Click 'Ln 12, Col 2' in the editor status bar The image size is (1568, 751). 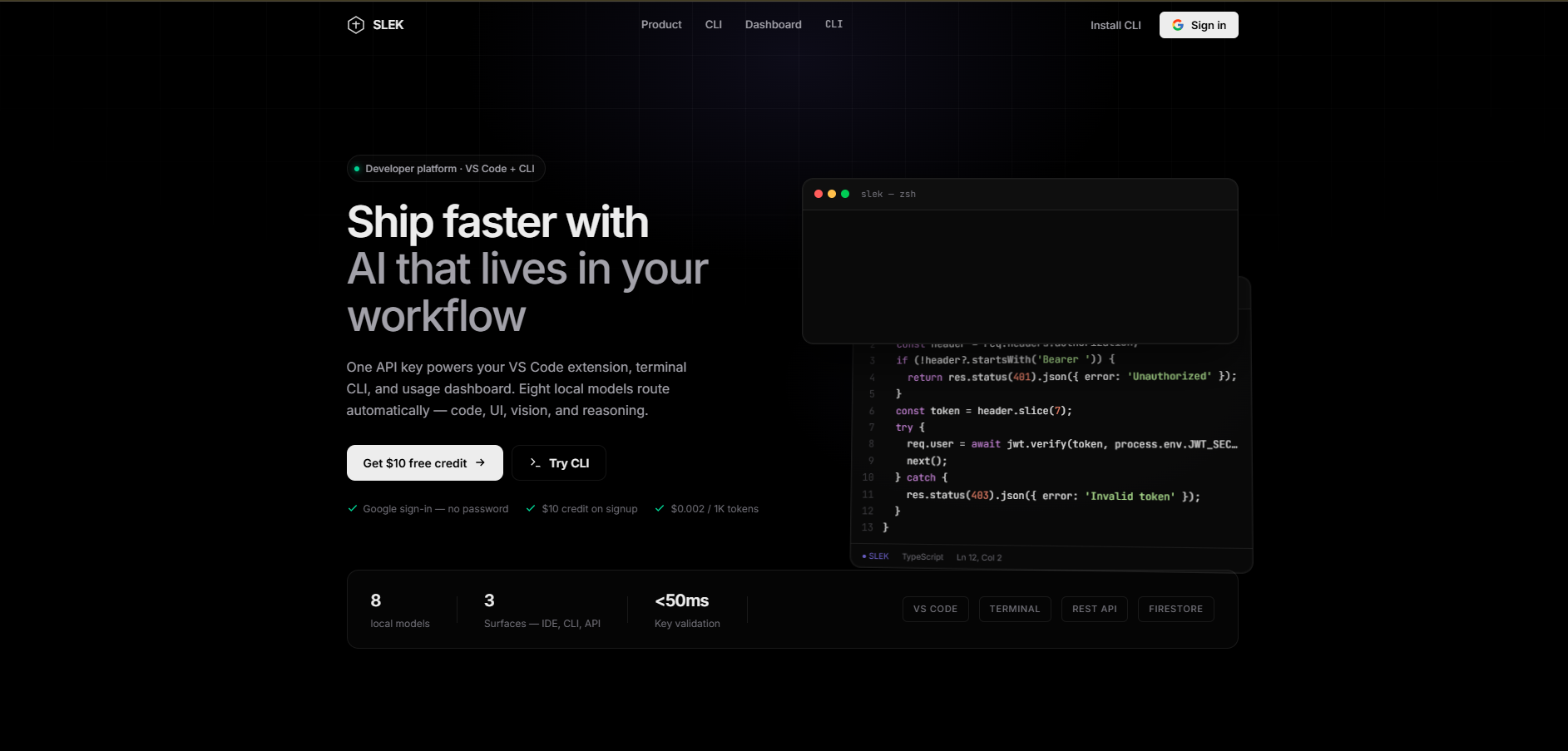tap(979, 557)
